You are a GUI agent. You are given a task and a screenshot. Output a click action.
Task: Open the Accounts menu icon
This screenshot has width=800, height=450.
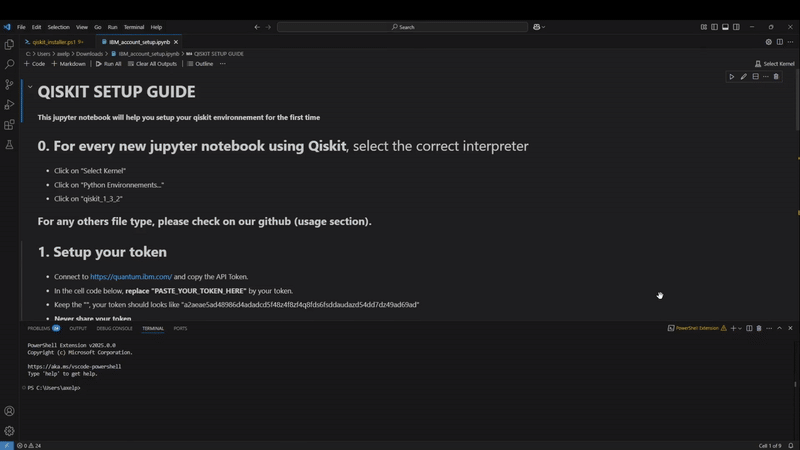click(9, 411)
